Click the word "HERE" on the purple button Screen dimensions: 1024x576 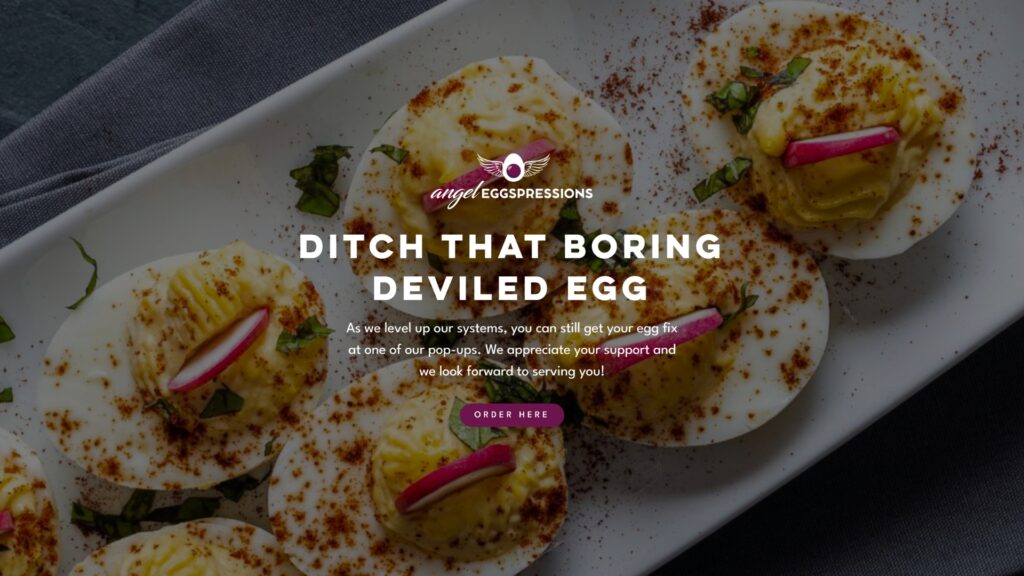tap(534, 415)
